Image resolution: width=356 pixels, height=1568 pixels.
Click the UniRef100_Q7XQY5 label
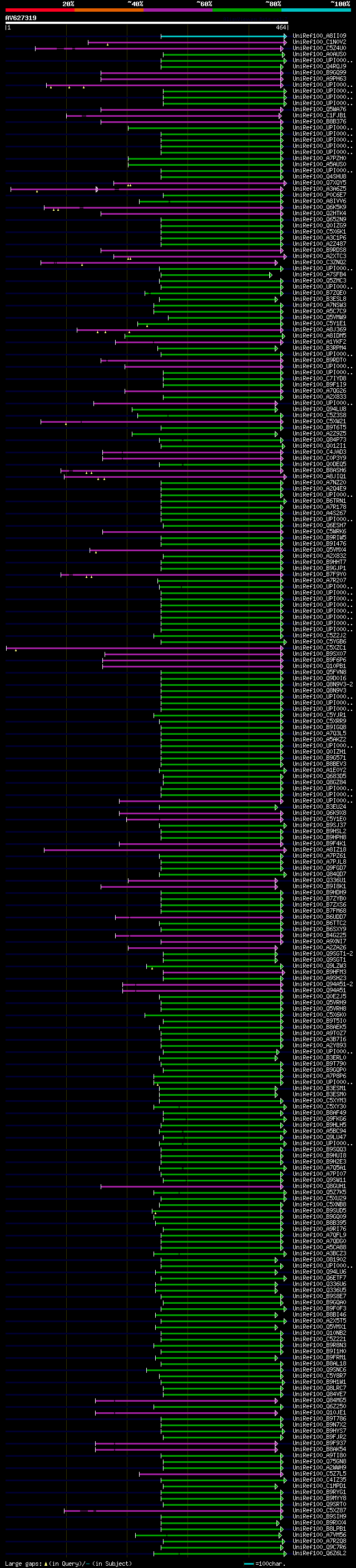tap(319, 183)
